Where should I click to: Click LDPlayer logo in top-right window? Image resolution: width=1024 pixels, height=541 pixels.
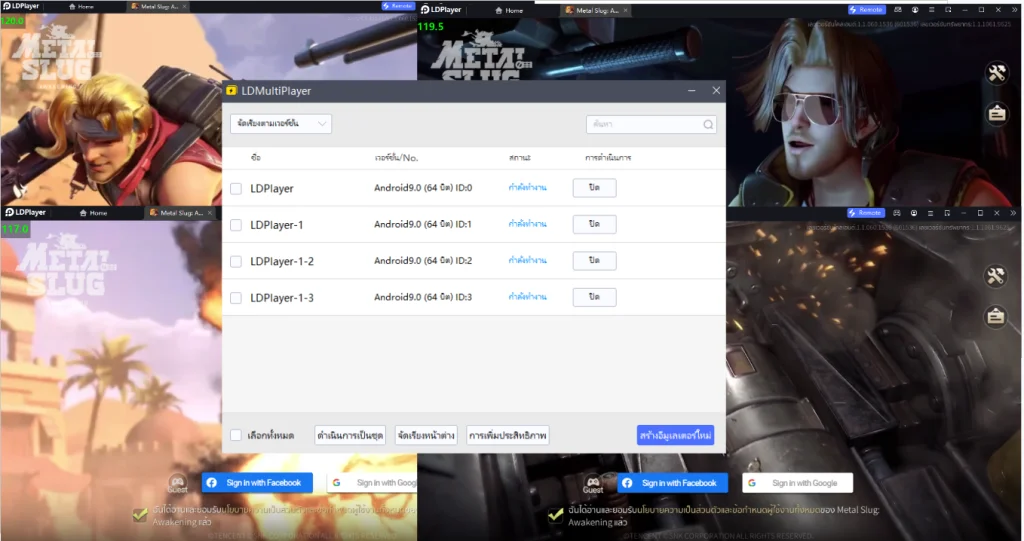[x=441, y=10]
